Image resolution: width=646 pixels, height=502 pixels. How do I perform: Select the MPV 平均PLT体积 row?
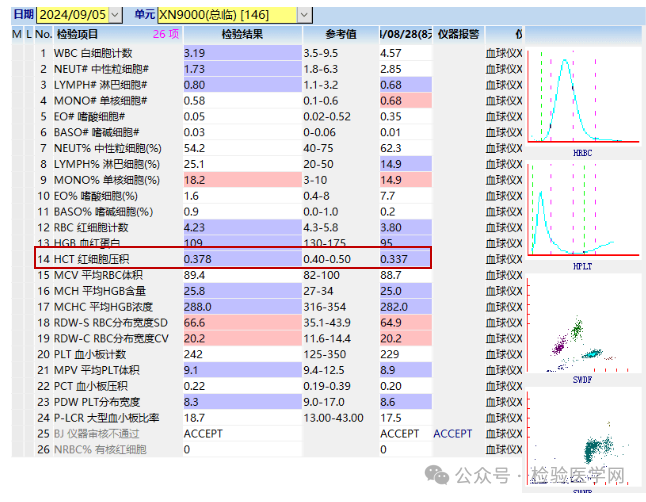coord(268,370)
